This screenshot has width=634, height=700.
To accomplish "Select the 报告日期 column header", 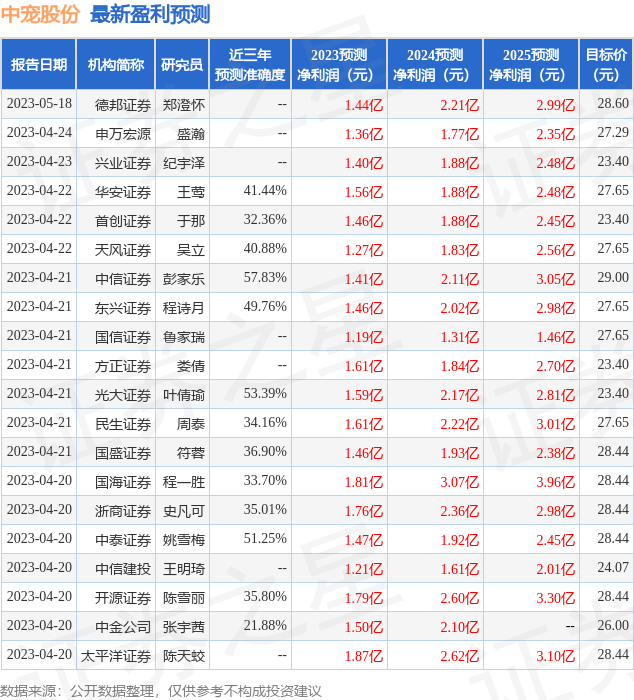I will pos(39,65).
